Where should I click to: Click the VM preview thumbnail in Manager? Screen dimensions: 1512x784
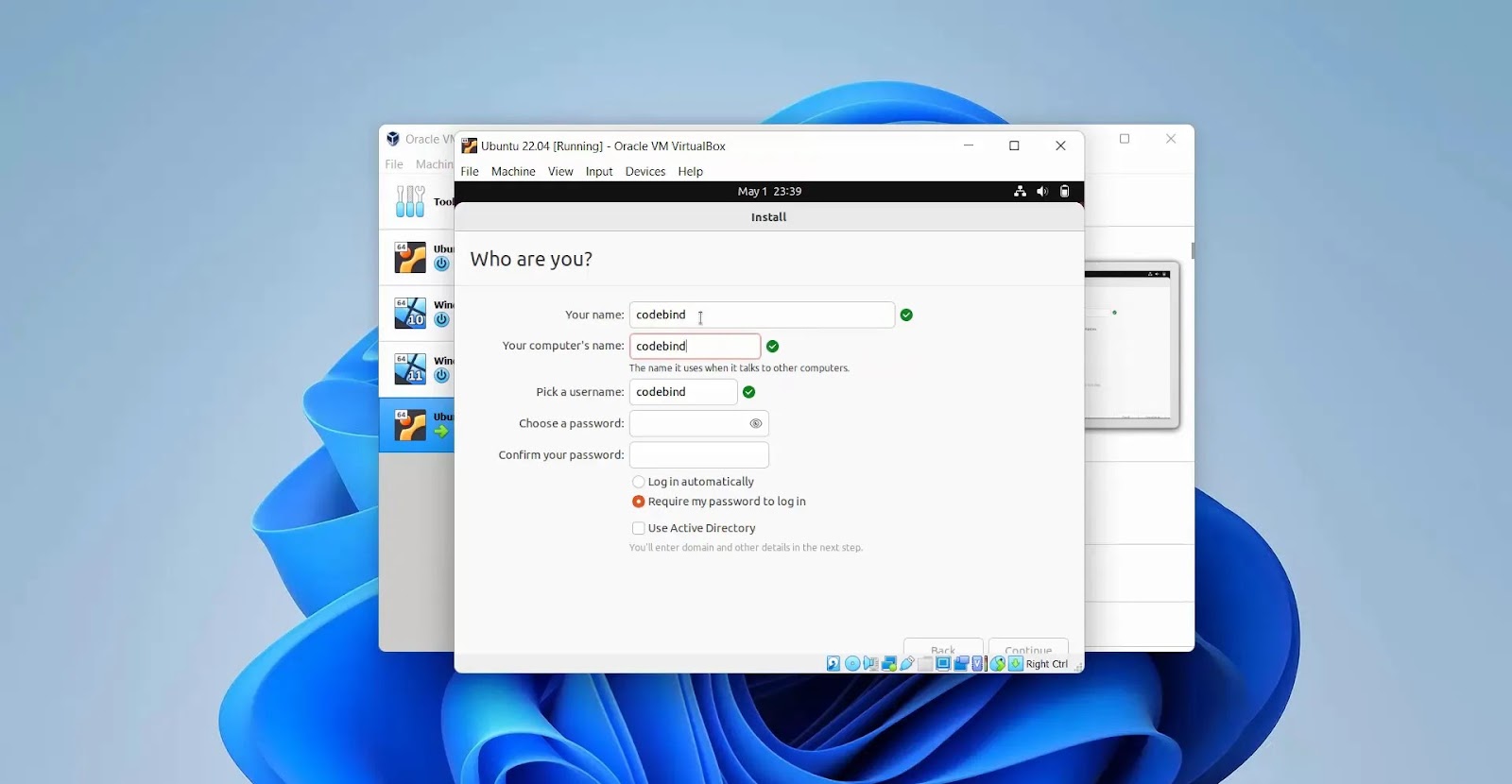tap(1132, 345)
